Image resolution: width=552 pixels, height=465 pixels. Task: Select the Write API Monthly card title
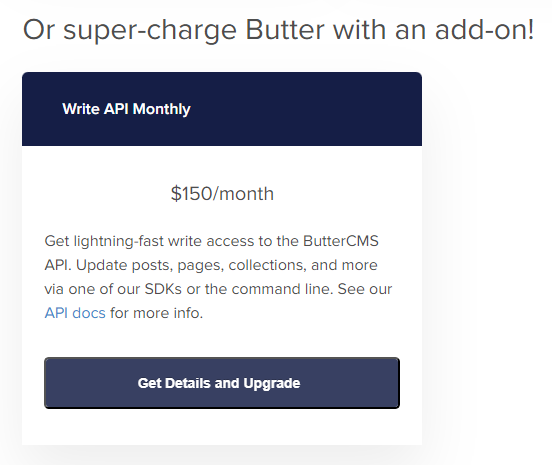tap(126, 109)
